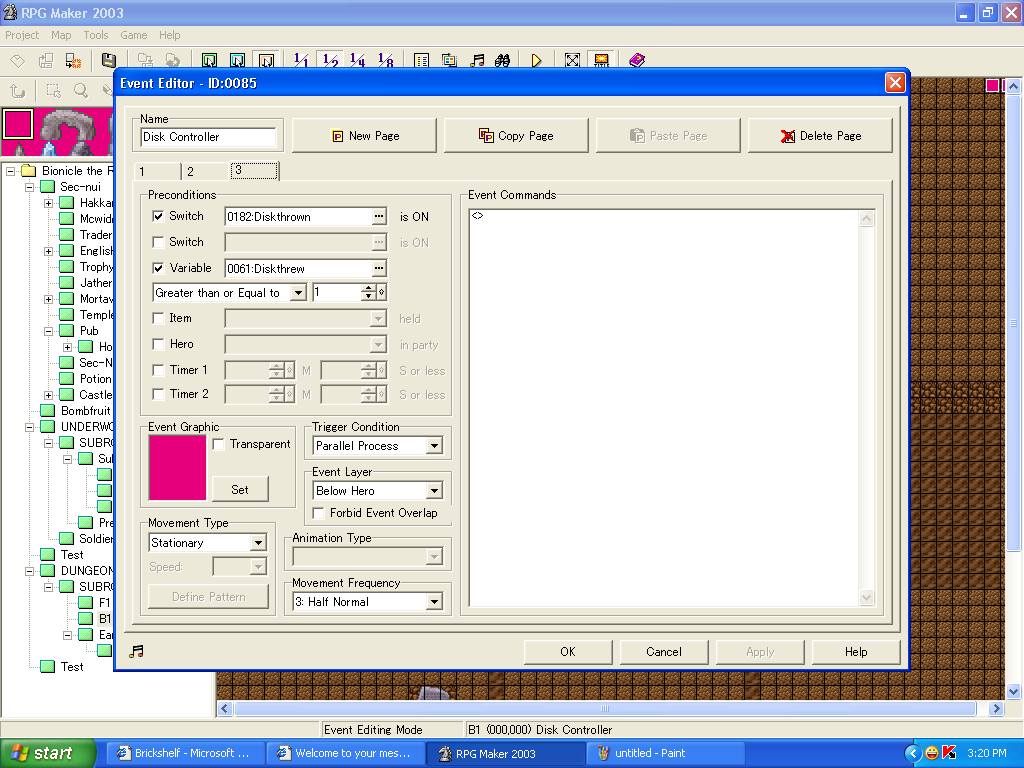Start Test Play with green arrow icon
This screenshot has width=1024, height=768.
click(537, 59)
